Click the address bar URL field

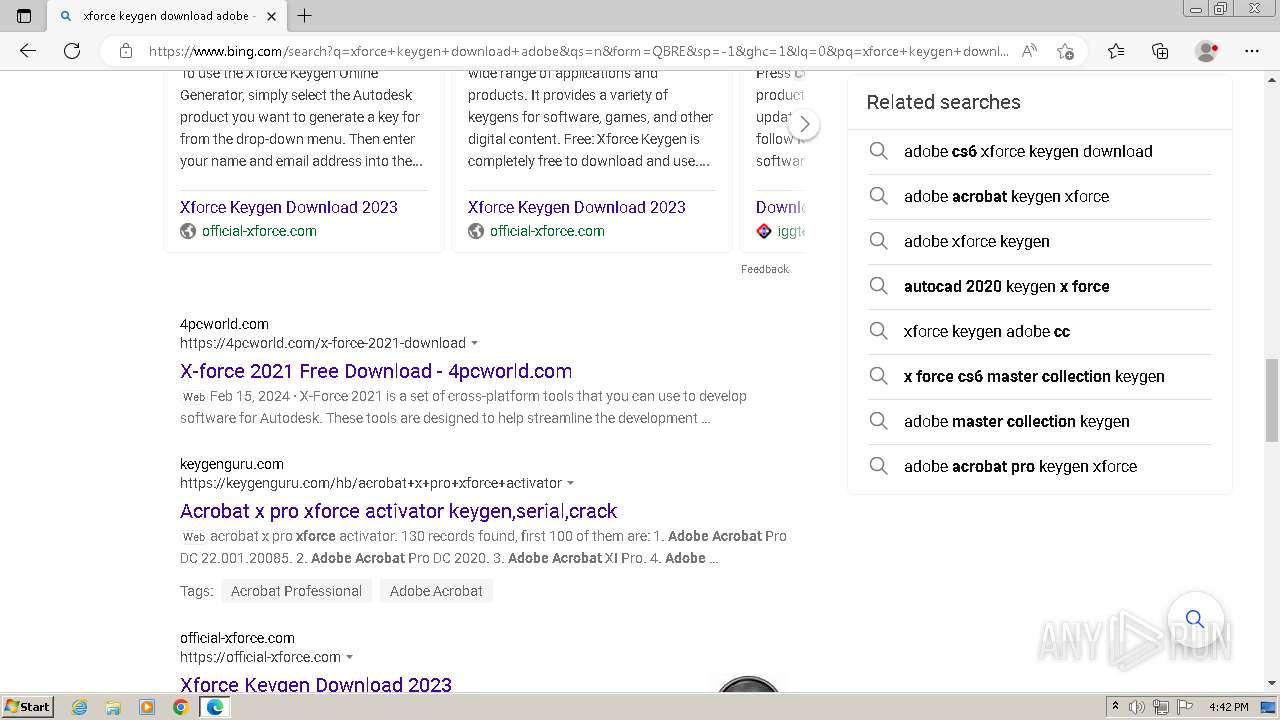click(x=578, y=51)
